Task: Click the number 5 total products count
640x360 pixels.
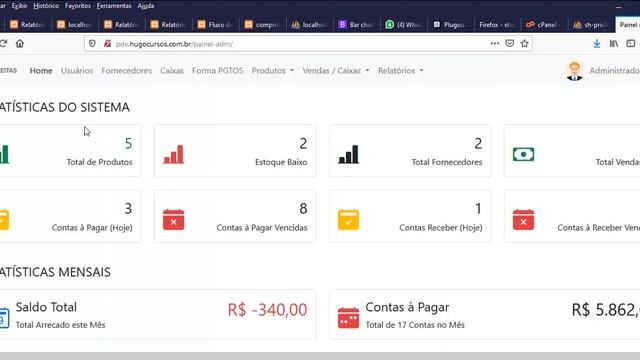Action: click(x=128, y=143)
